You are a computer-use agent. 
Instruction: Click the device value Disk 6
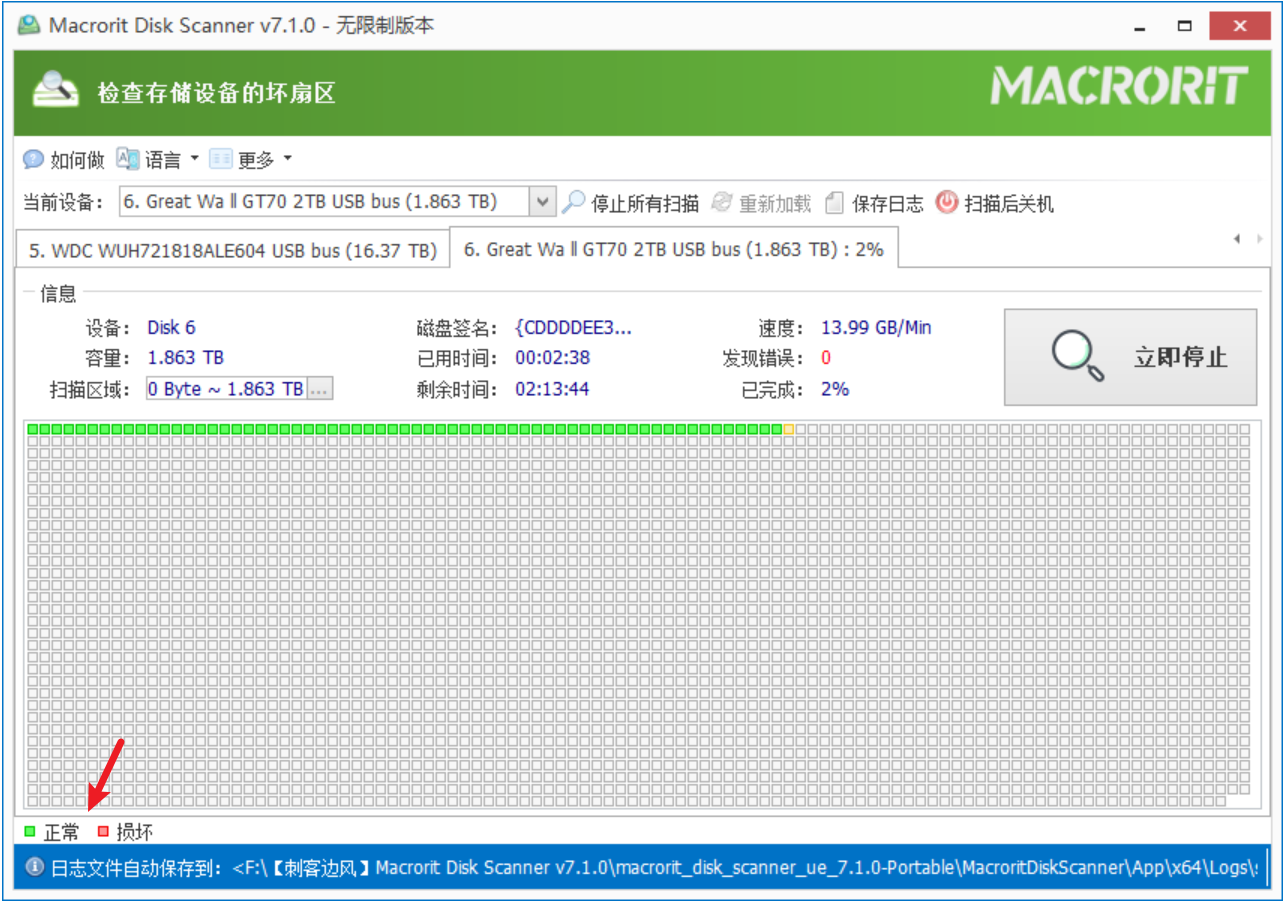171,327
